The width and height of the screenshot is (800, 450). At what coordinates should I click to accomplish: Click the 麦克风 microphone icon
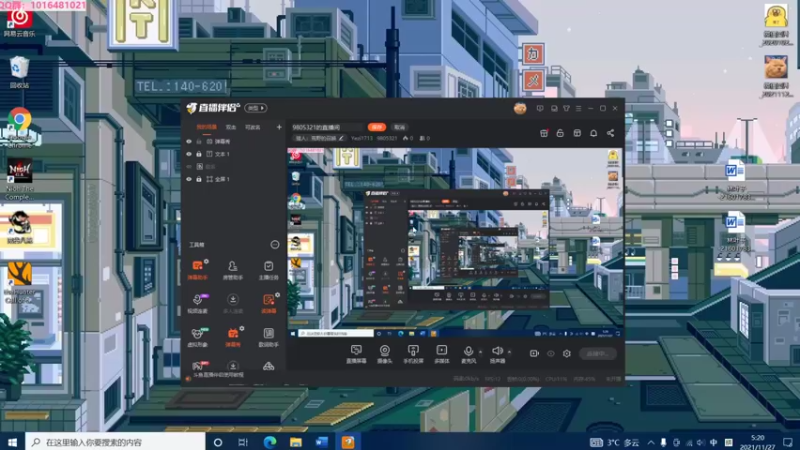[x=468, y=351]
